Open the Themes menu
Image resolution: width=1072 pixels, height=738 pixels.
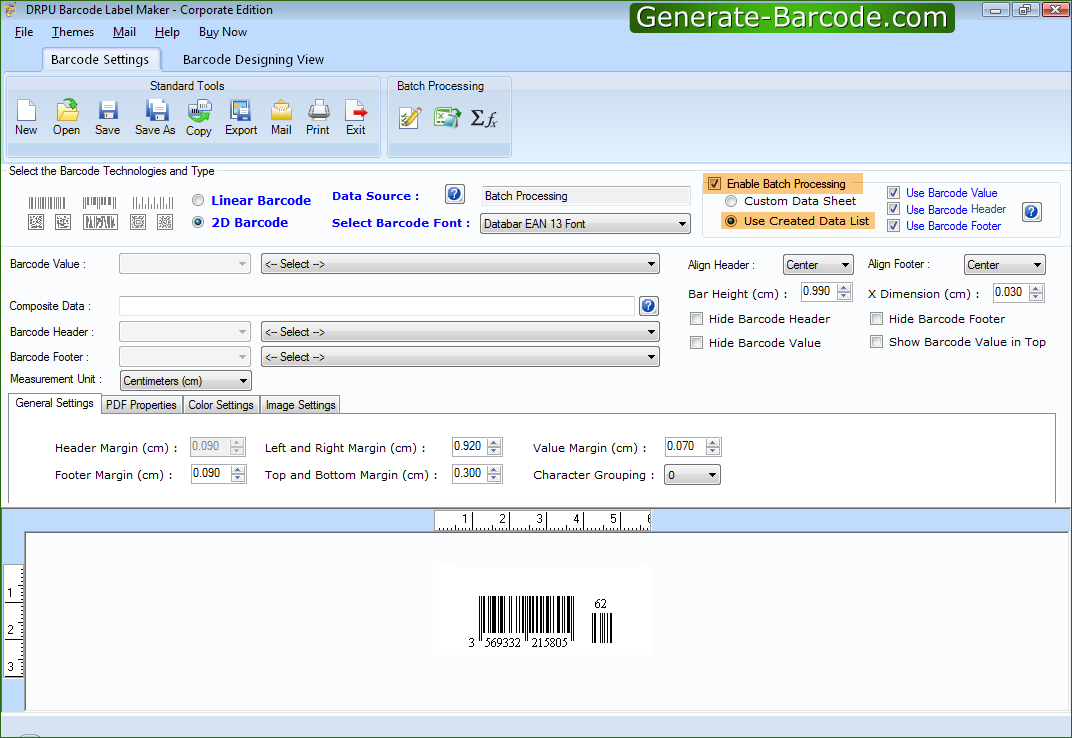click(x=72, y=31)
